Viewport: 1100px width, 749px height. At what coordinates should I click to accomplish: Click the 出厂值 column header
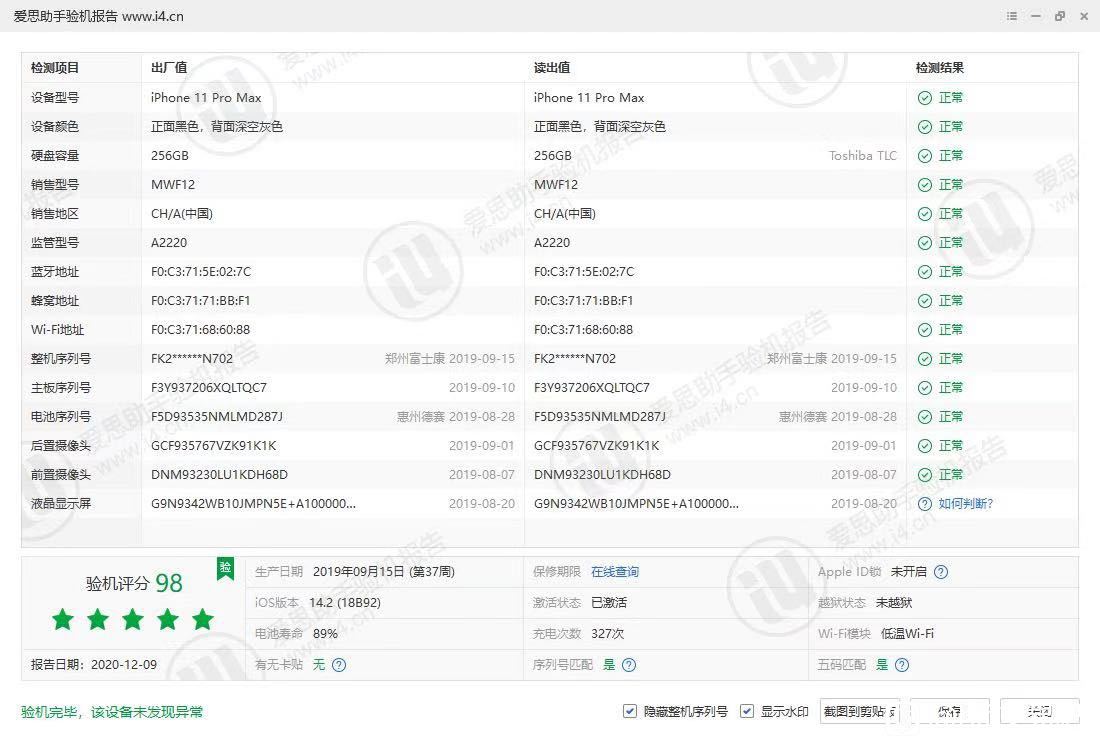[169, 68]
